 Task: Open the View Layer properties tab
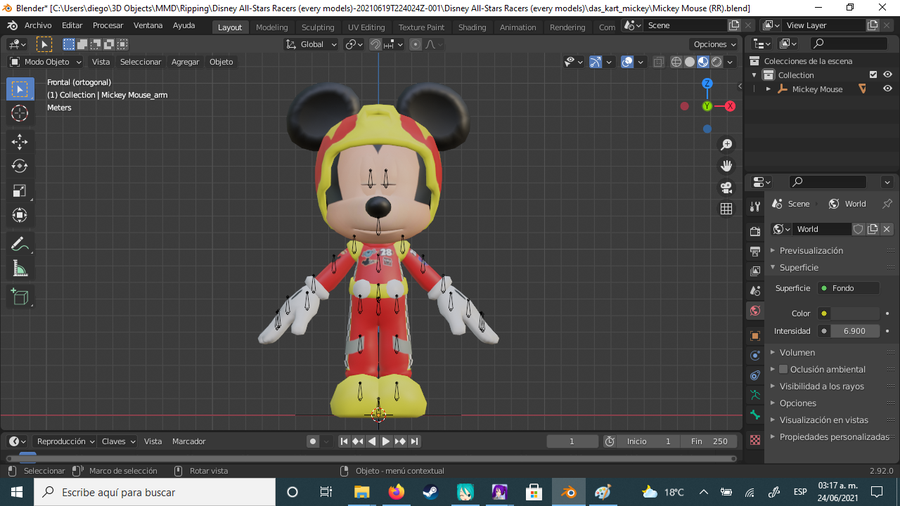[755, 271]
